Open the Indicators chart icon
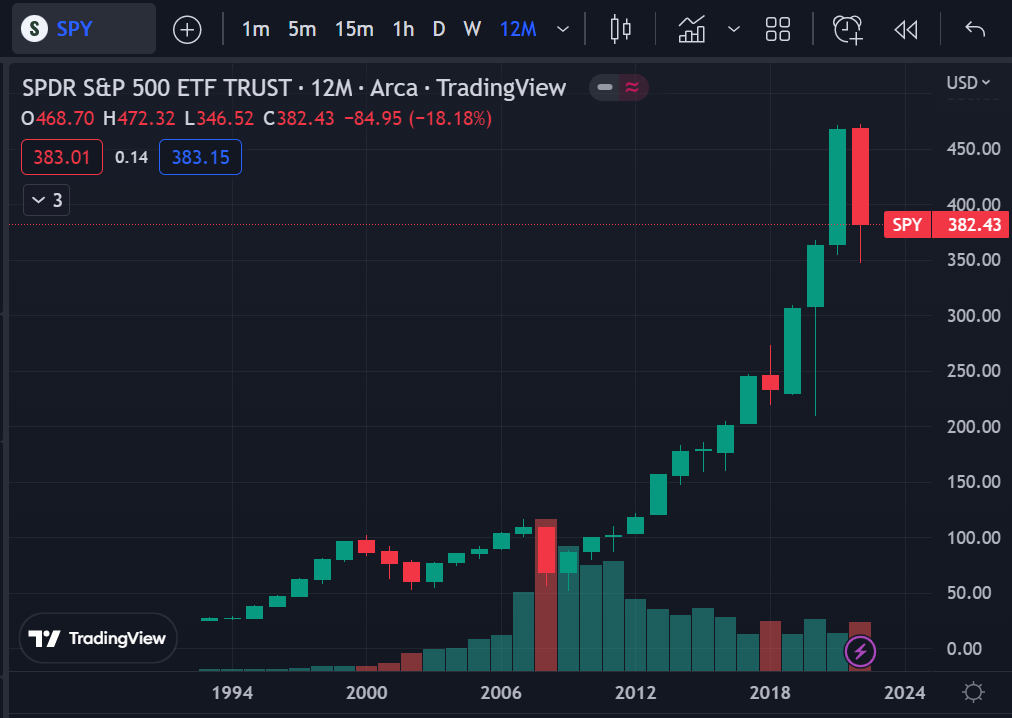The image size is (1012, 718). [x=692, y=30]
